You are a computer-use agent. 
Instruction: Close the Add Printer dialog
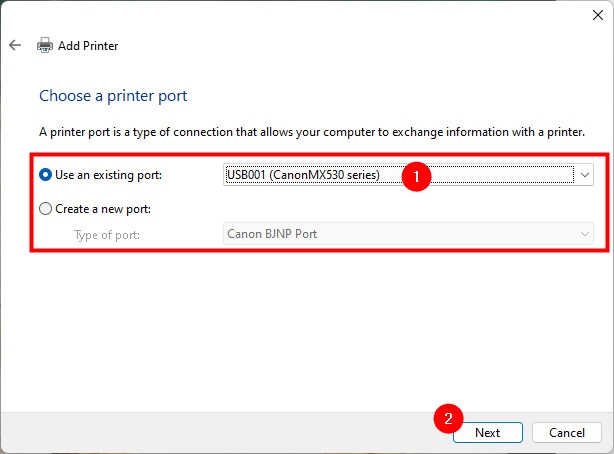pos(598,15)
